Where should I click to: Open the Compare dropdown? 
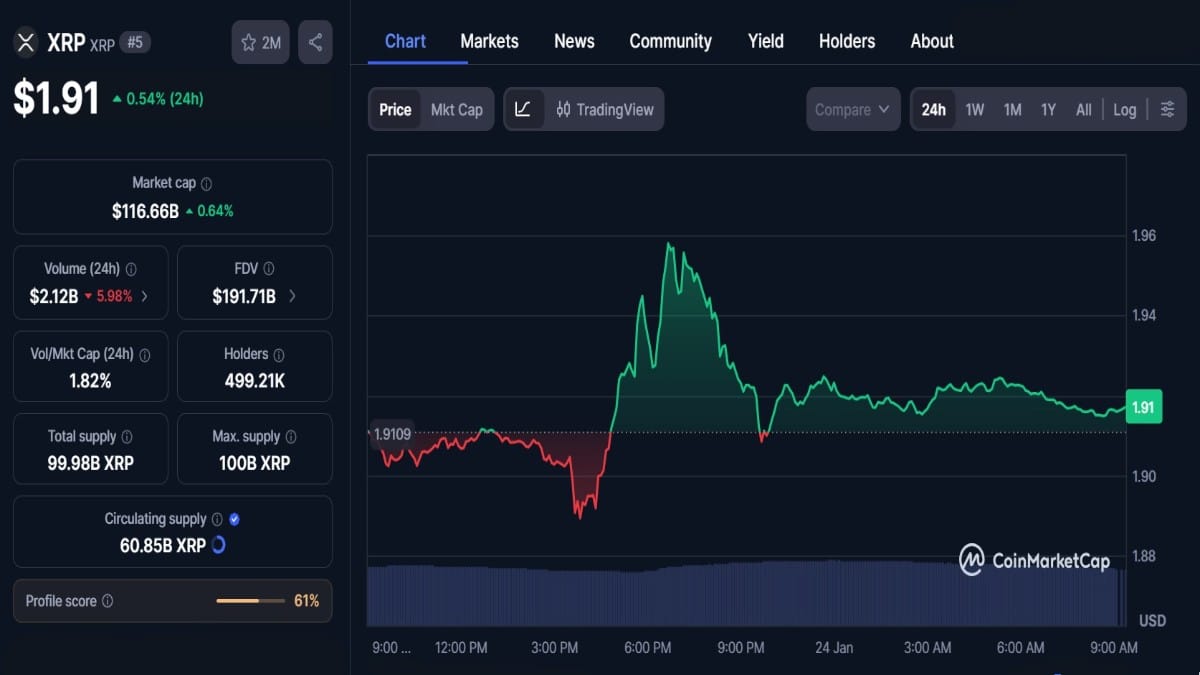tap(853, 109)
